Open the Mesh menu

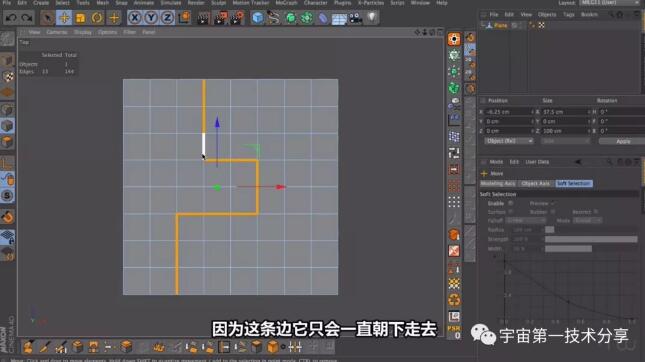[x=102, y=3]
